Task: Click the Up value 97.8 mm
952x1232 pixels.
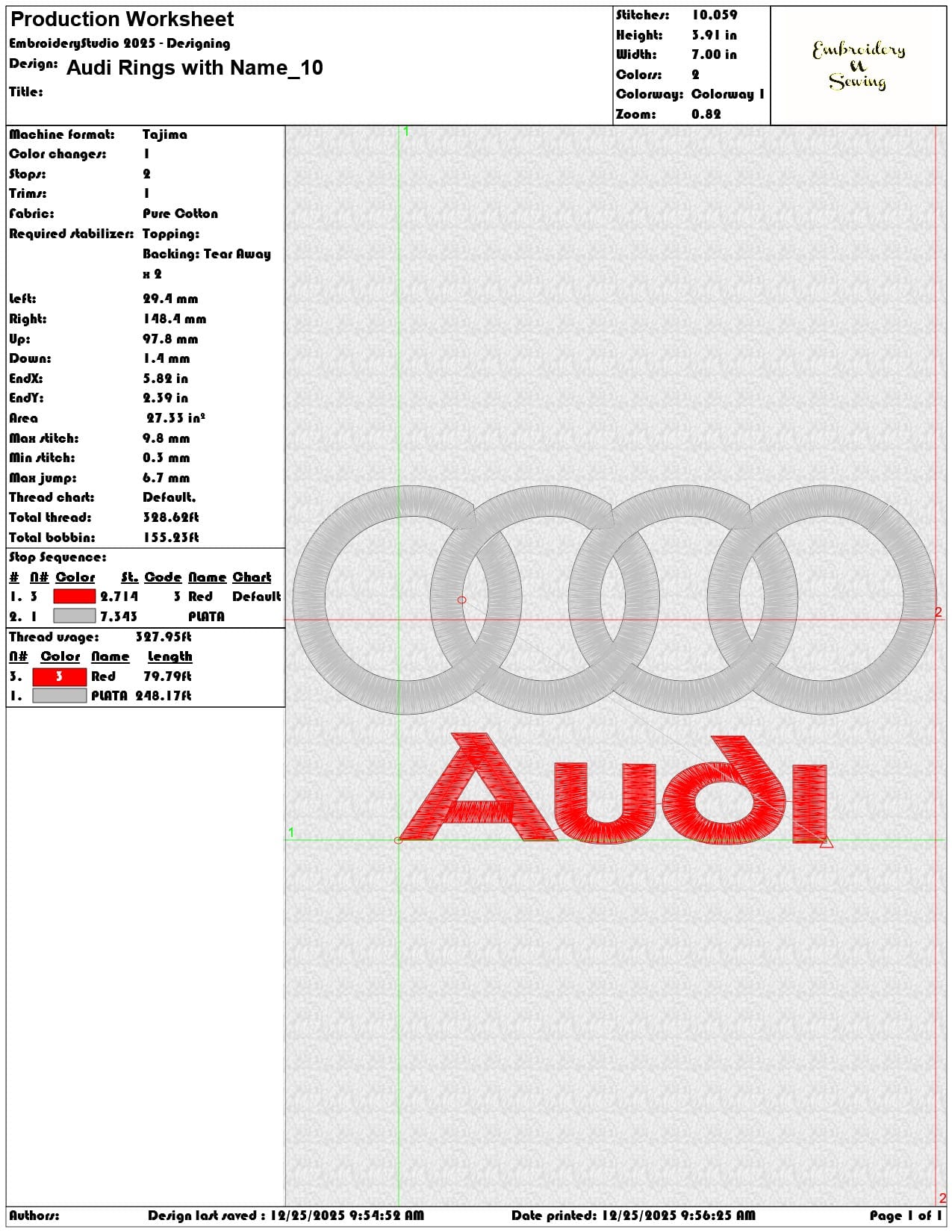Action: click(x=170, y=339)
